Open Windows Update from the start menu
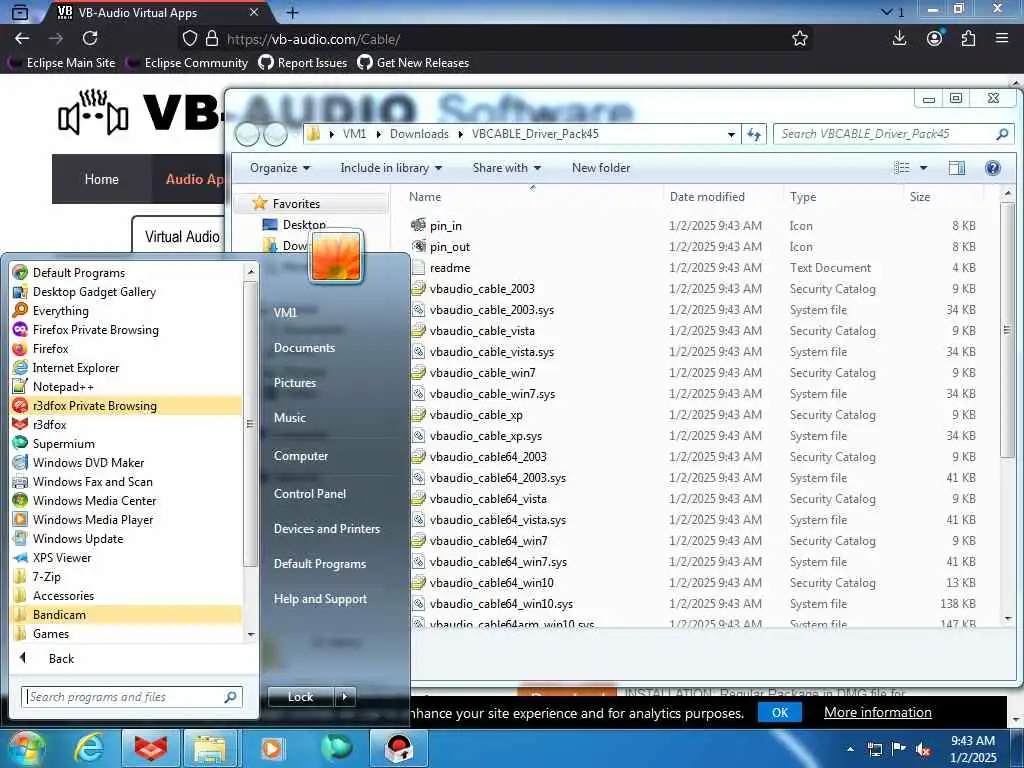Image resolution: width=1024 pixels, height=768 pixels. click(78, 537)
